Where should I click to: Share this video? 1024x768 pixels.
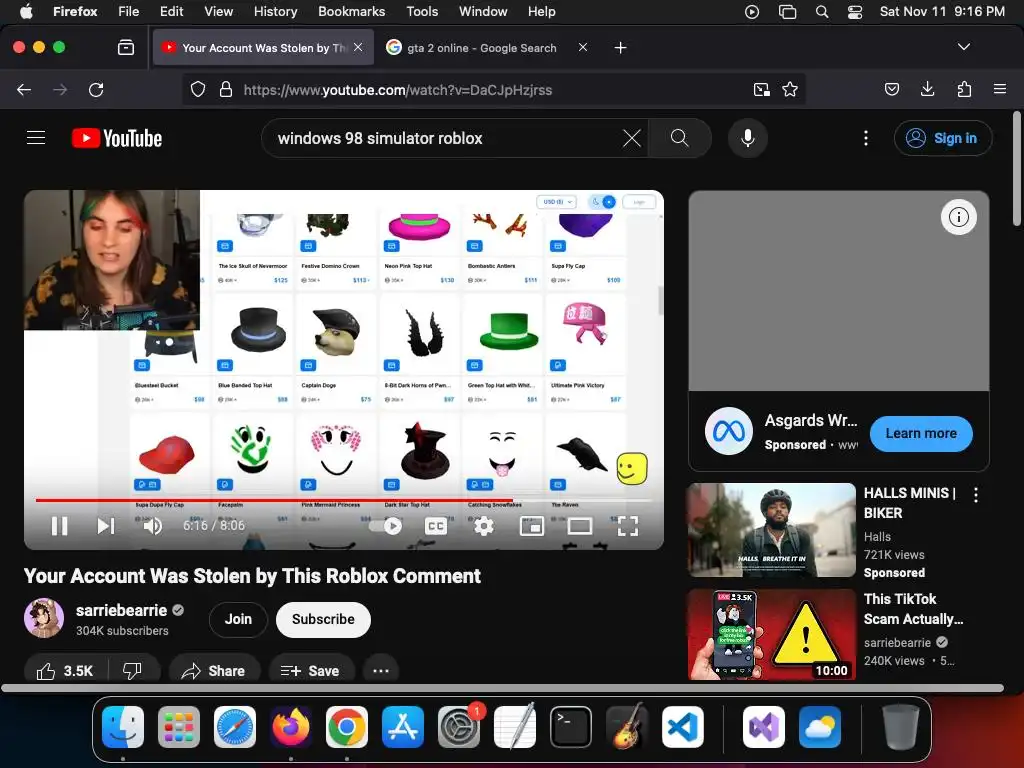click(214, 671)
